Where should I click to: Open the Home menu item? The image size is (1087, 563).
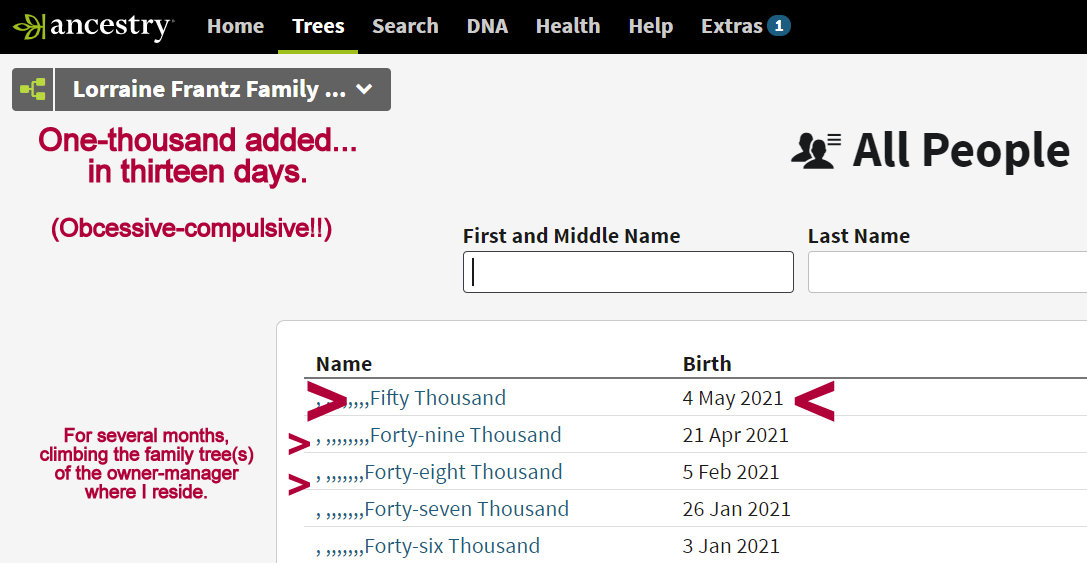pyautogui.click(x=235, y=26)
